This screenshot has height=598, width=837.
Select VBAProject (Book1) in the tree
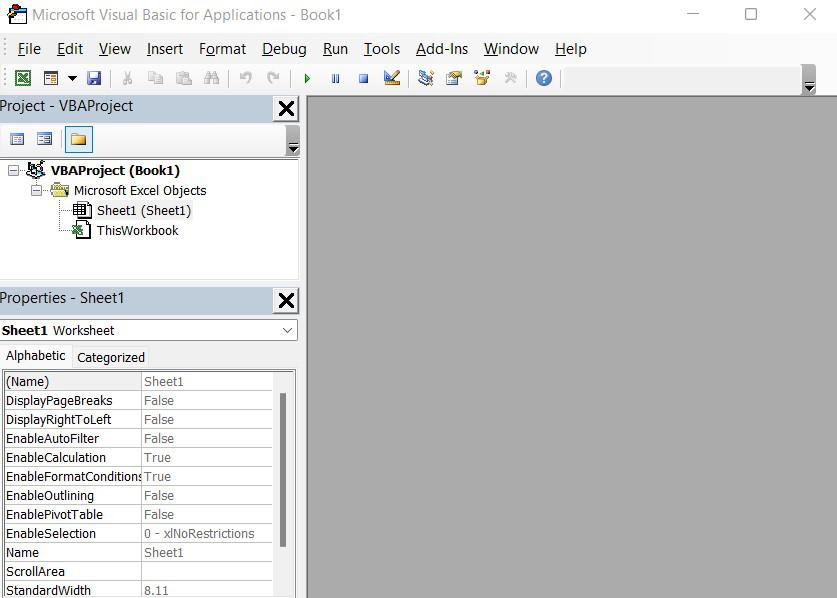tap(115, 171)
